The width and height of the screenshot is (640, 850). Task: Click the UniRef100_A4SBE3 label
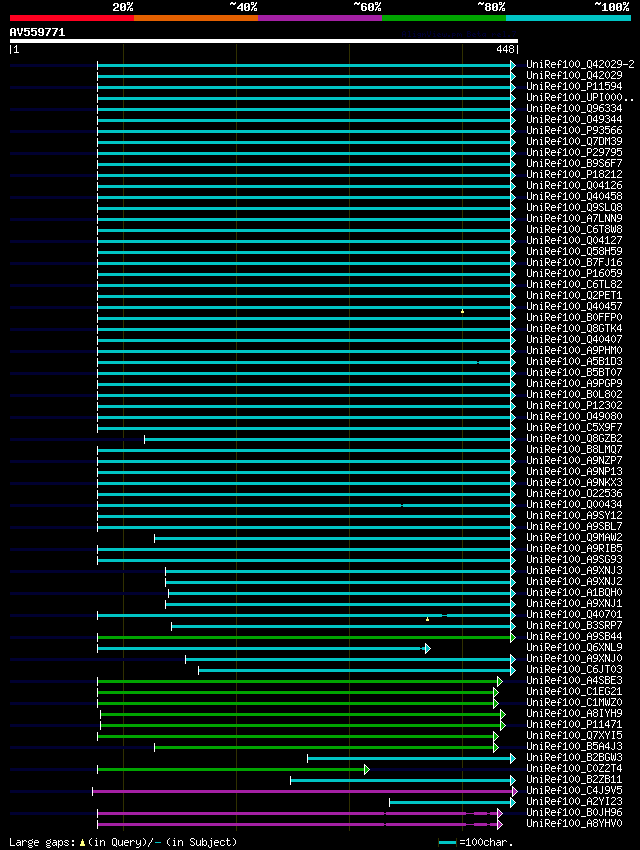(574, 681)
